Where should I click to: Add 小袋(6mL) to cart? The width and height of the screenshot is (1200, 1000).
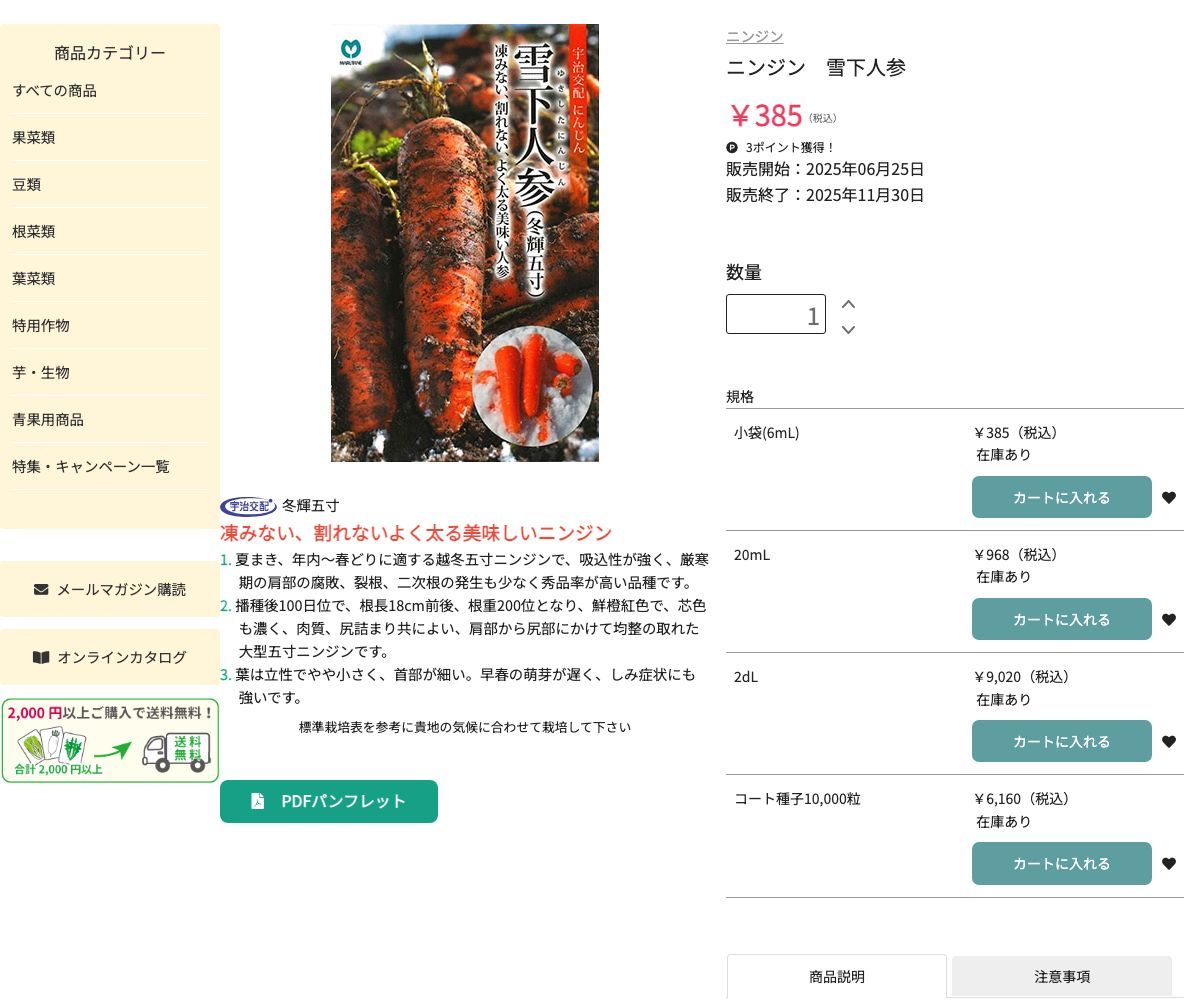pyautogui.click(x=1061, y=497)
